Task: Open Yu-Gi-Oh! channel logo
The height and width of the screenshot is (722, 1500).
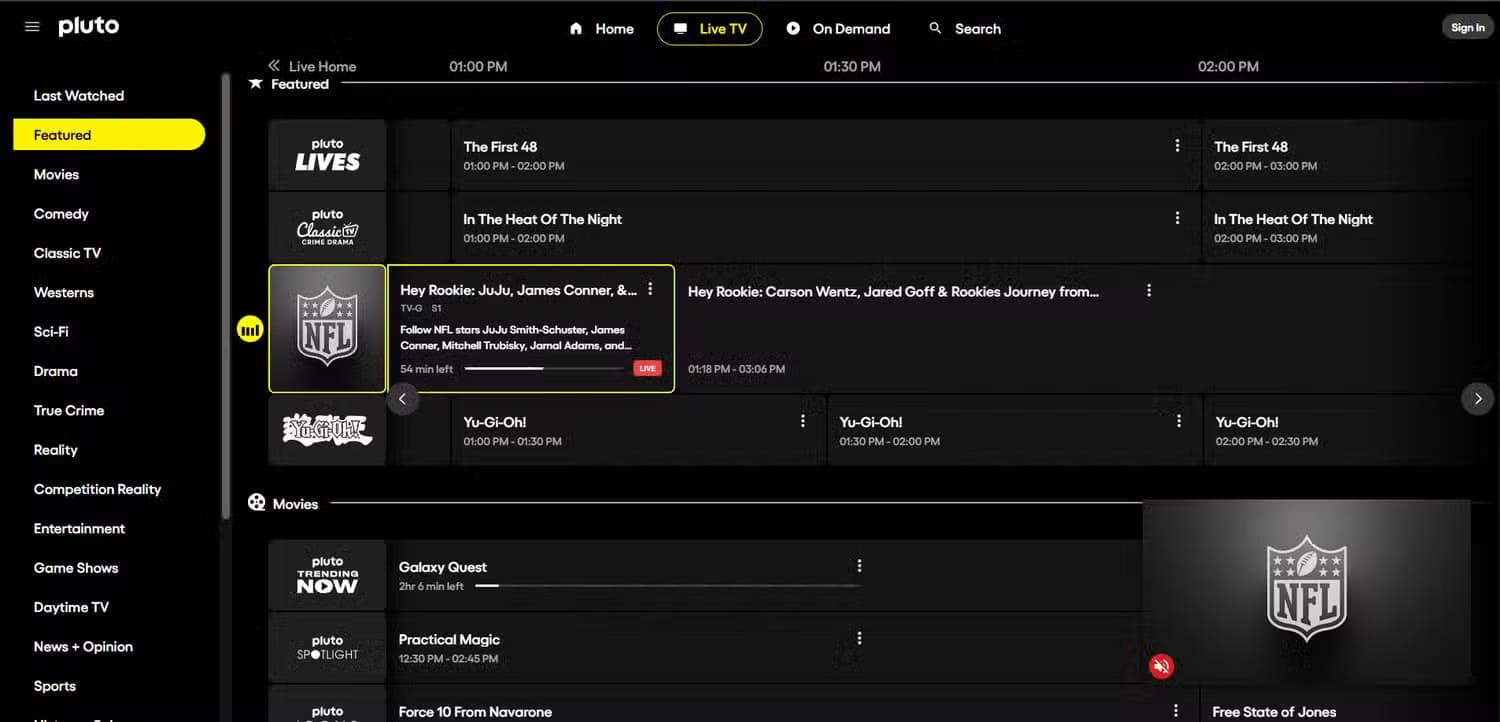Action: point(327,430)
